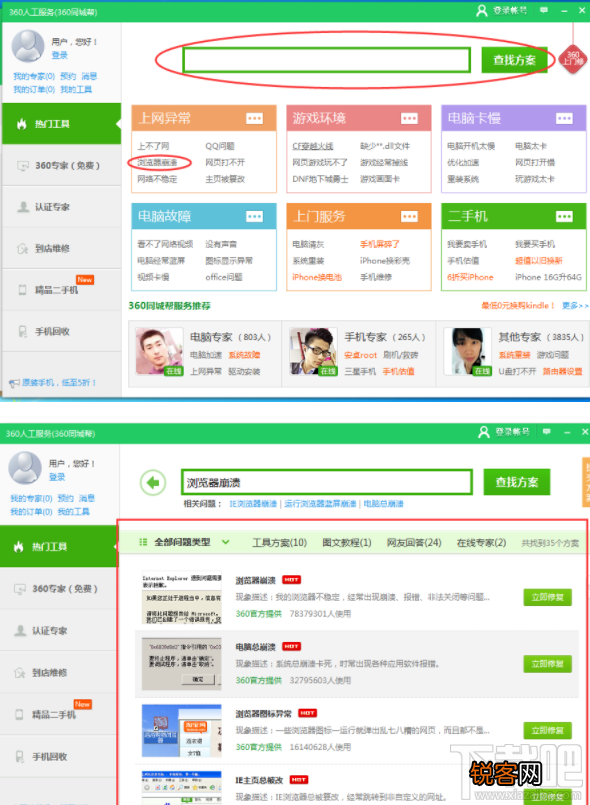Click 立即修复 for 浏览器崩溃 result

click(547, 597)
